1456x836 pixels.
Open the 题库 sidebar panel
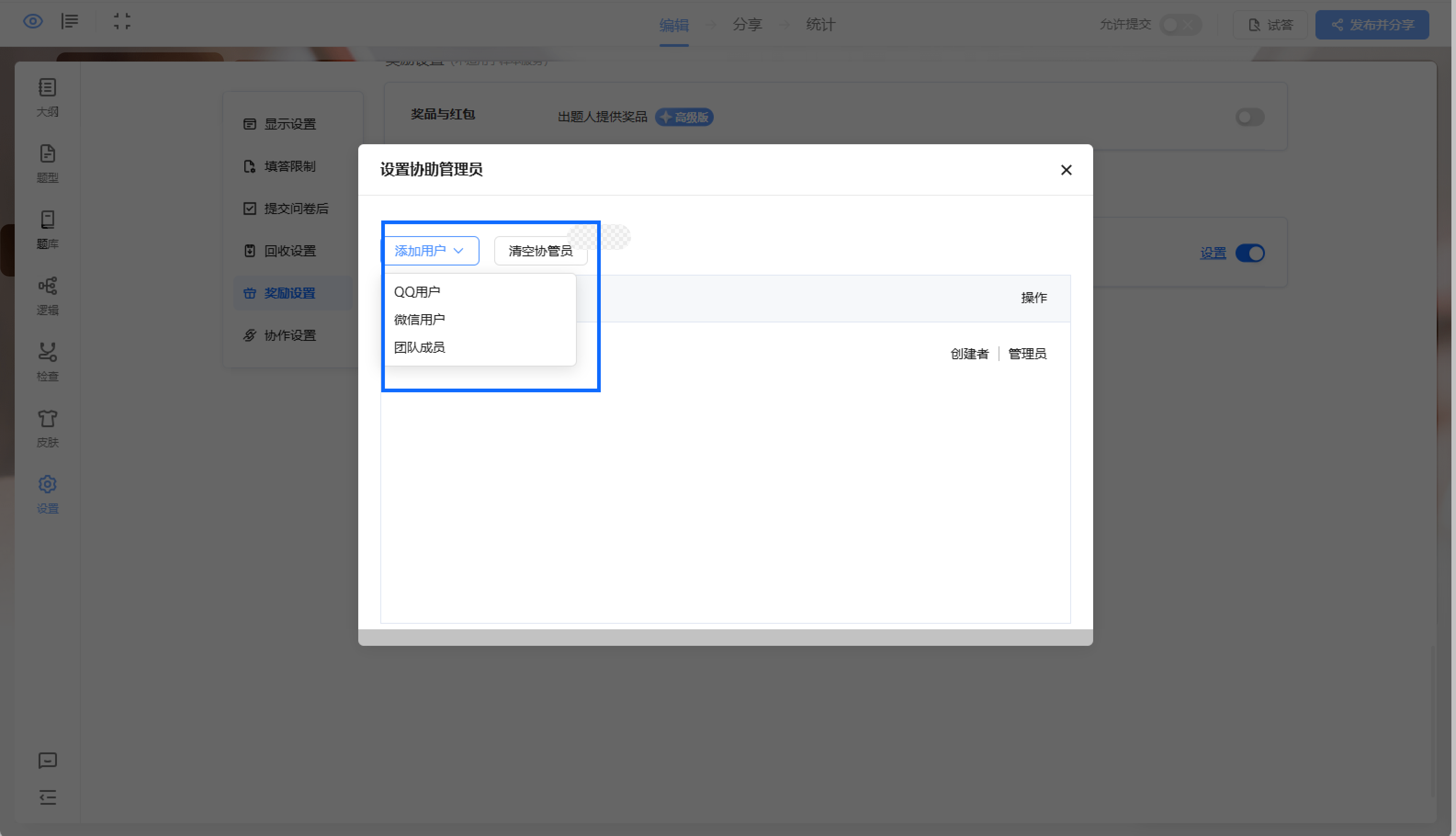(x=48, y=230)
